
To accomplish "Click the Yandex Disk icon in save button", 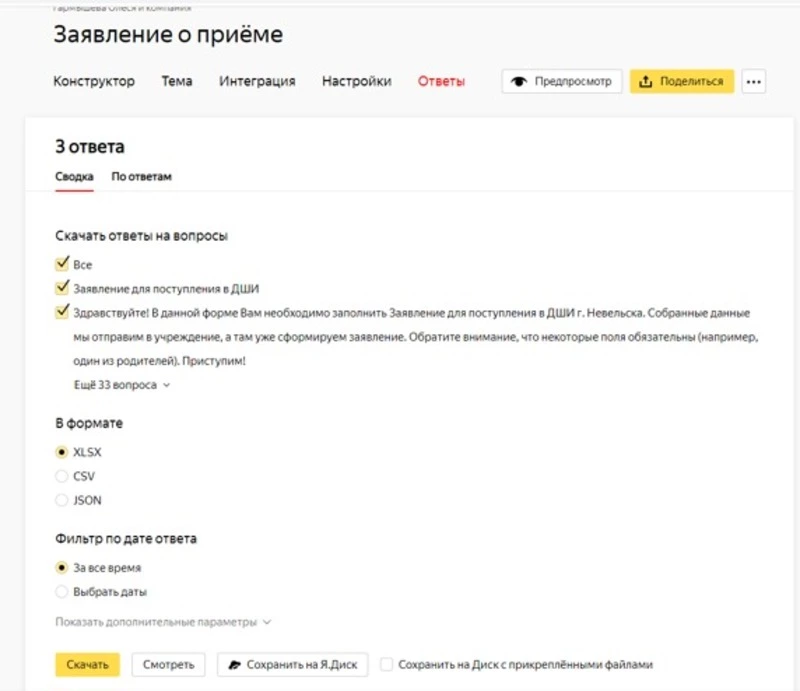I will [x=232, y=664].
